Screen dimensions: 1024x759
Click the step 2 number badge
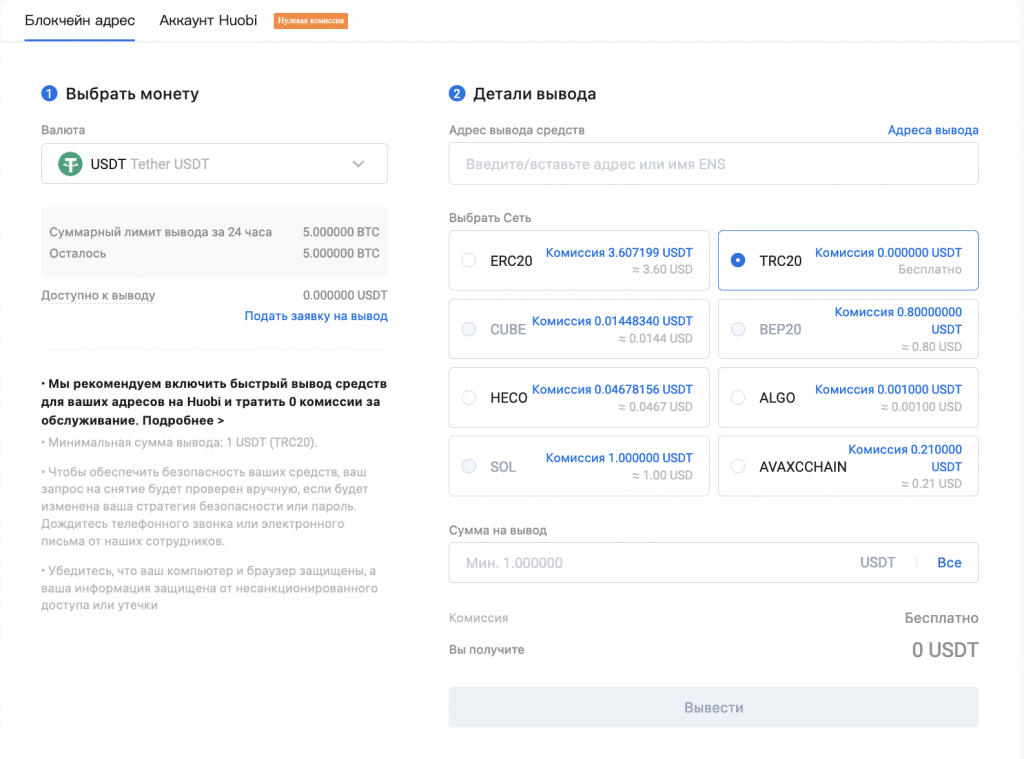[x=457, y=94]
